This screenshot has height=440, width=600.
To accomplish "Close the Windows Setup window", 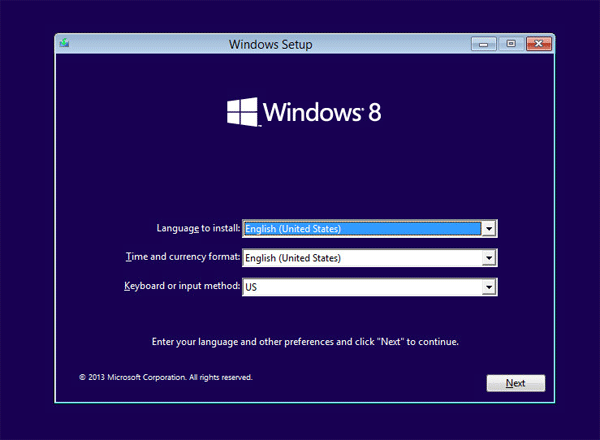I will 538,44.
